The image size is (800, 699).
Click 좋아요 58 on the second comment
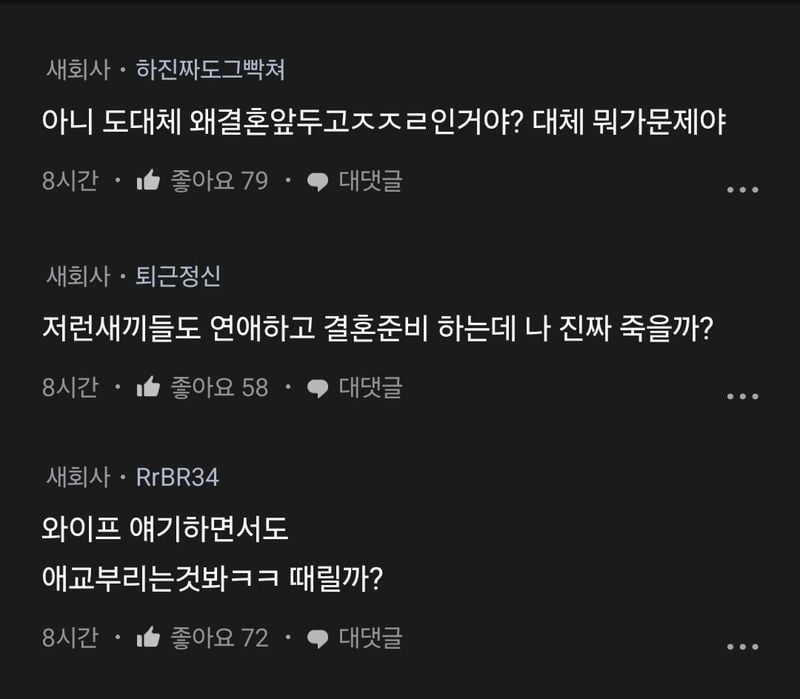coord(216,388)
